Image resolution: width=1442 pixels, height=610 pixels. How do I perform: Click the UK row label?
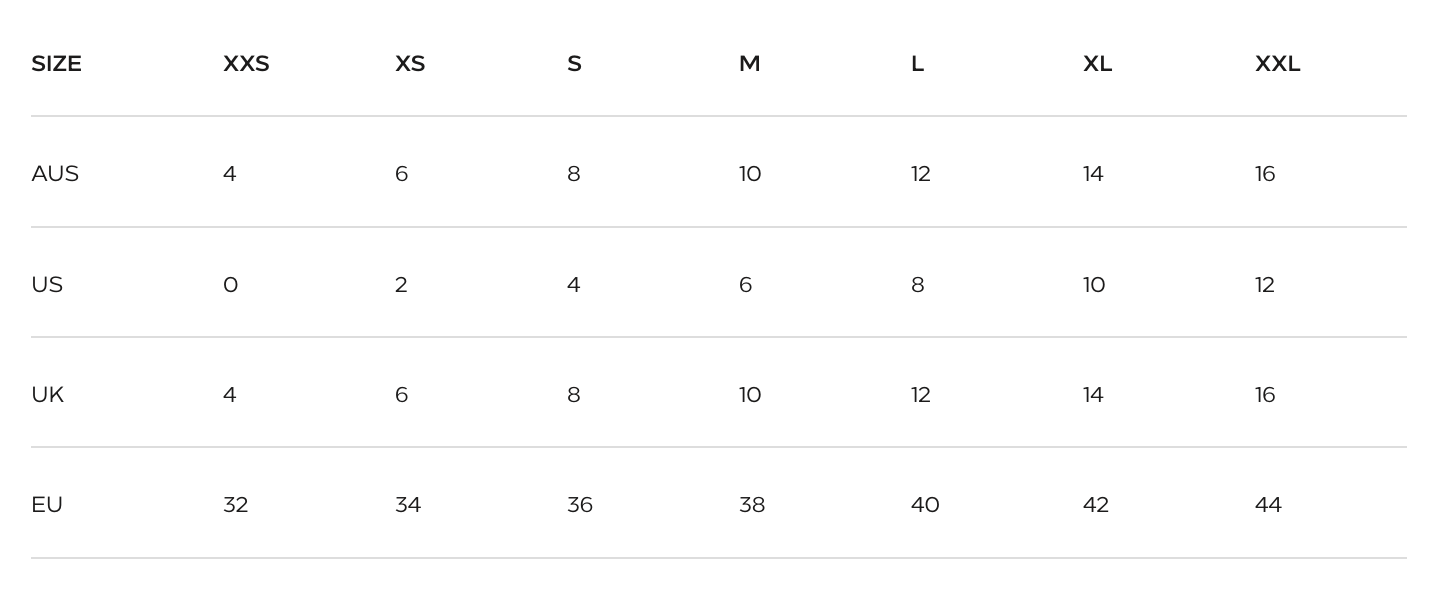tap(47, 395)
